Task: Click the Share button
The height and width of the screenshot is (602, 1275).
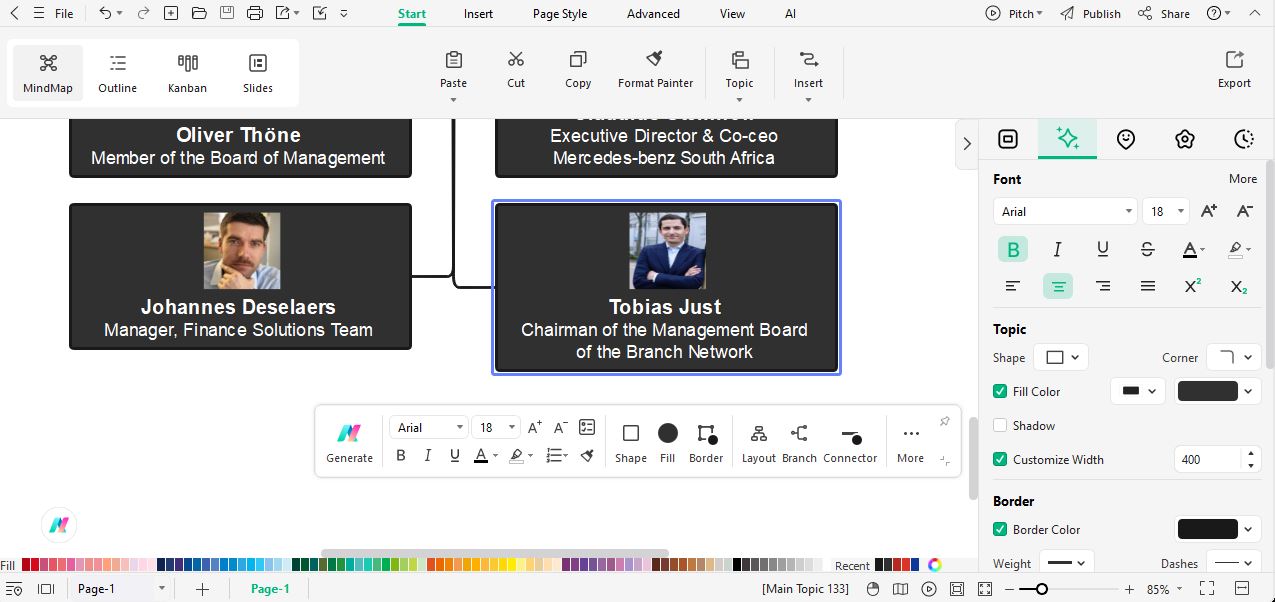Action: pyautogui.click(x=1164, y=14)
